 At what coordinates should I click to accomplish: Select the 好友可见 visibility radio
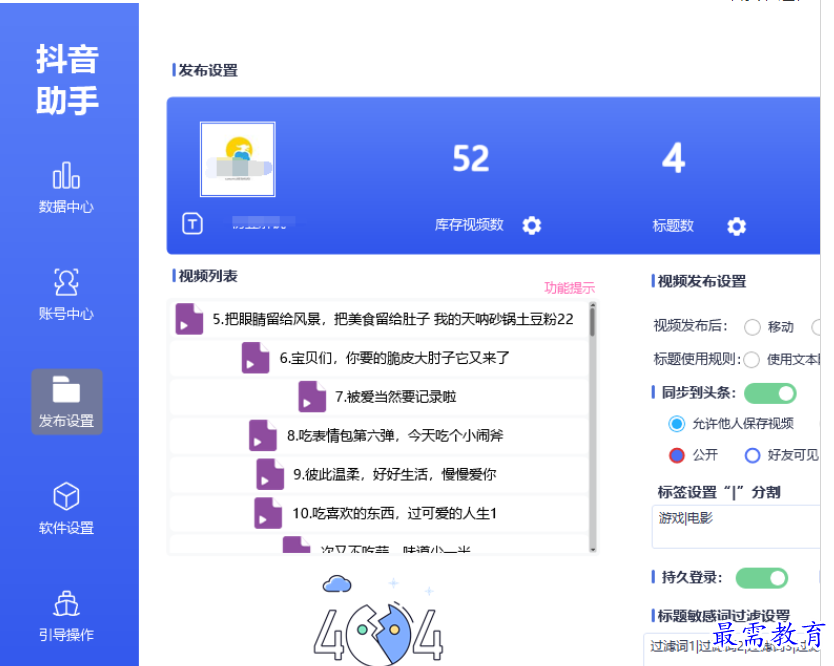[752, 455]
